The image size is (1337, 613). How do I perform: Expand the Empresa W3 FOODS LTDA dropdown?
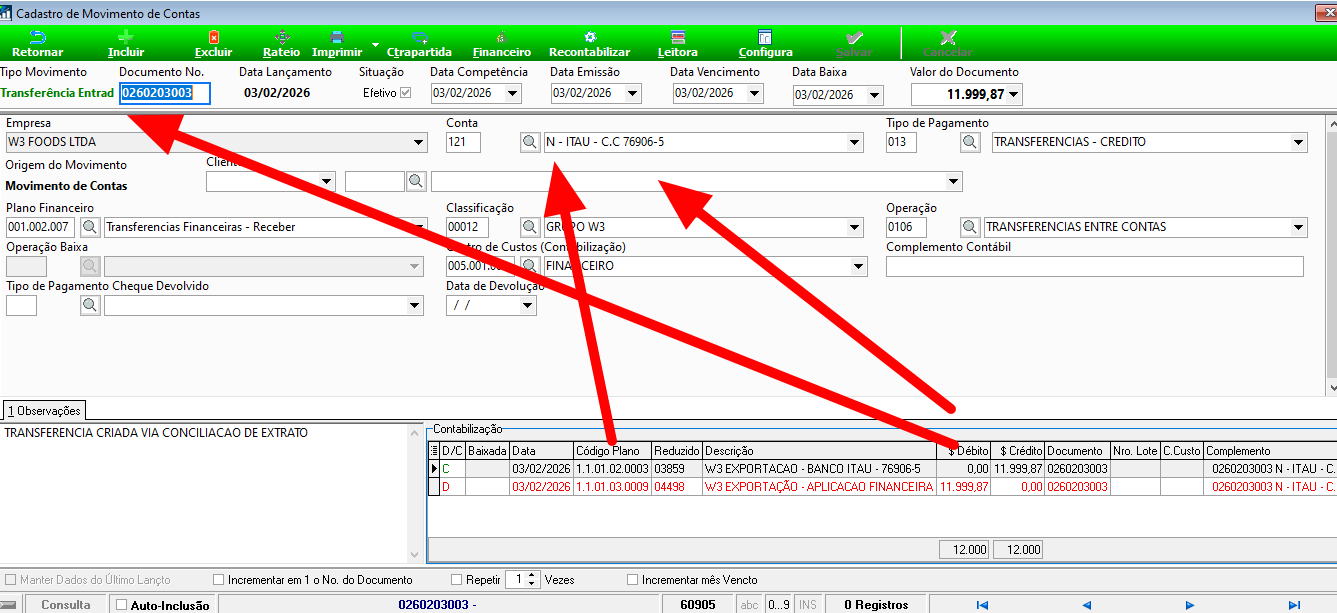click(x=418, y=142)
